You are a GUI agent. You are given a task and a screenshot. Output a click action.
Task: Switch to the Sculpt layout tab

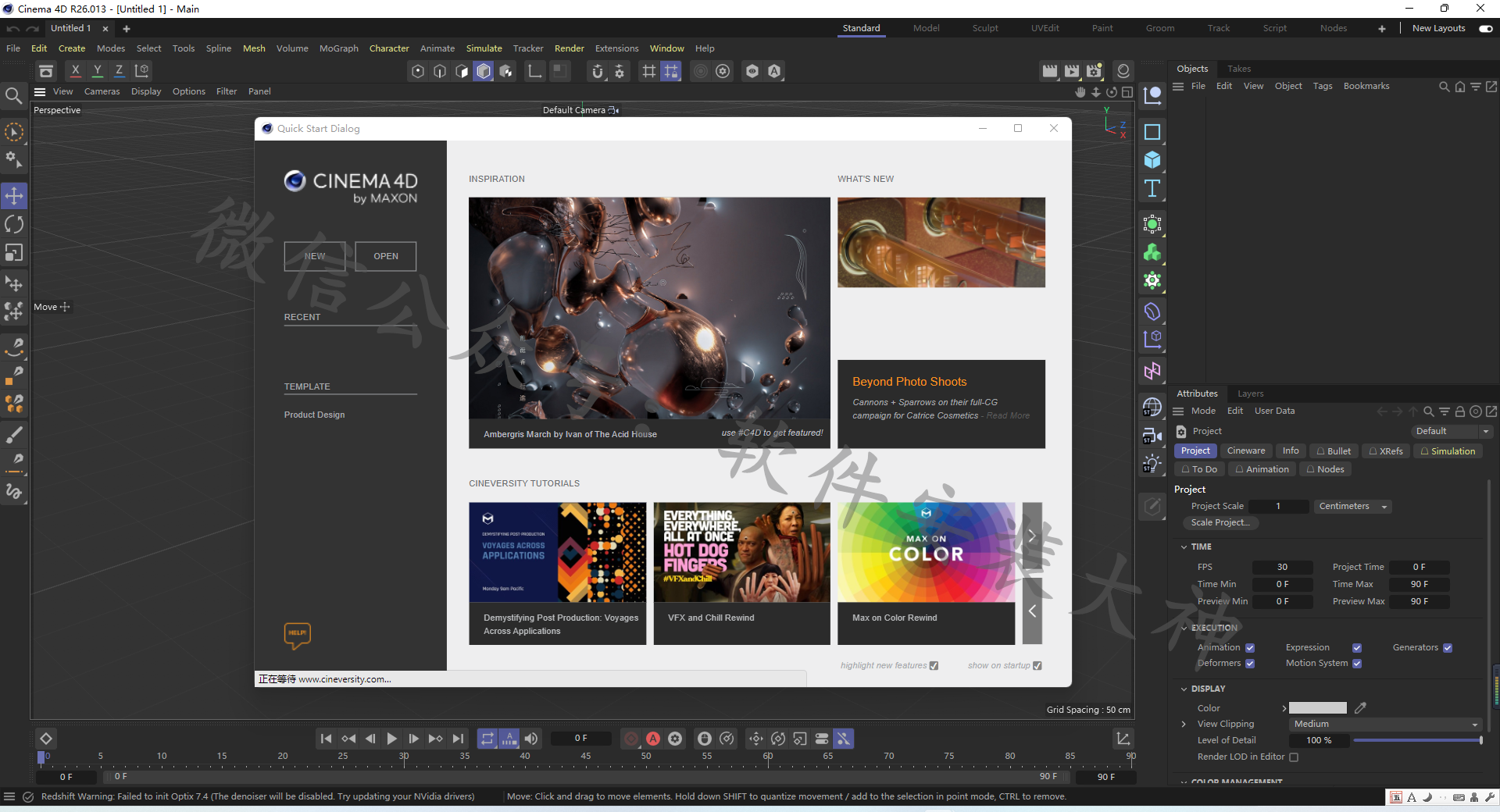pos(985,28)
